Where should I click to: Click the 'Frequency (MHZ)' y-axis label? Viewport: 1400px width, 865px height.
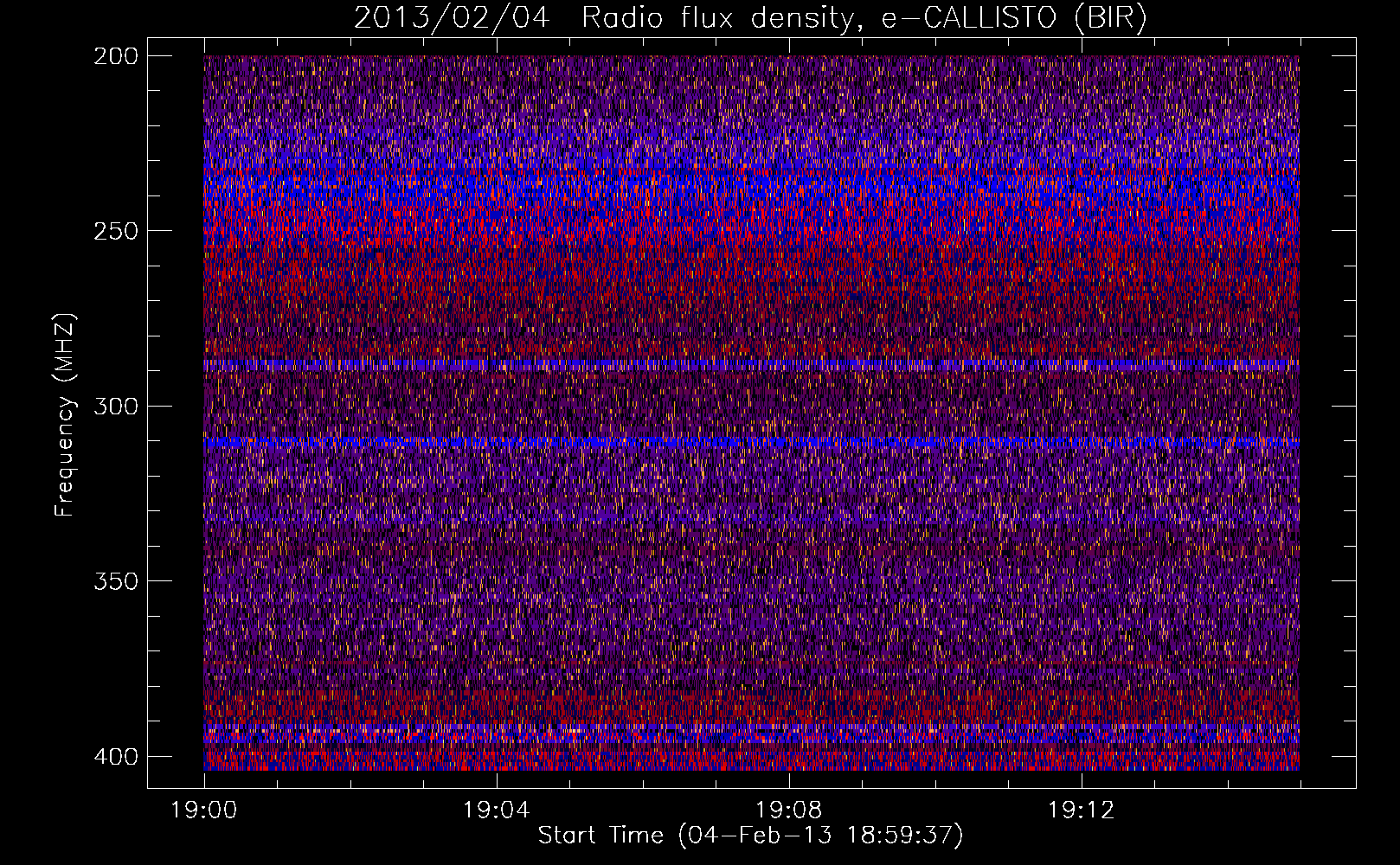point(65,414)
